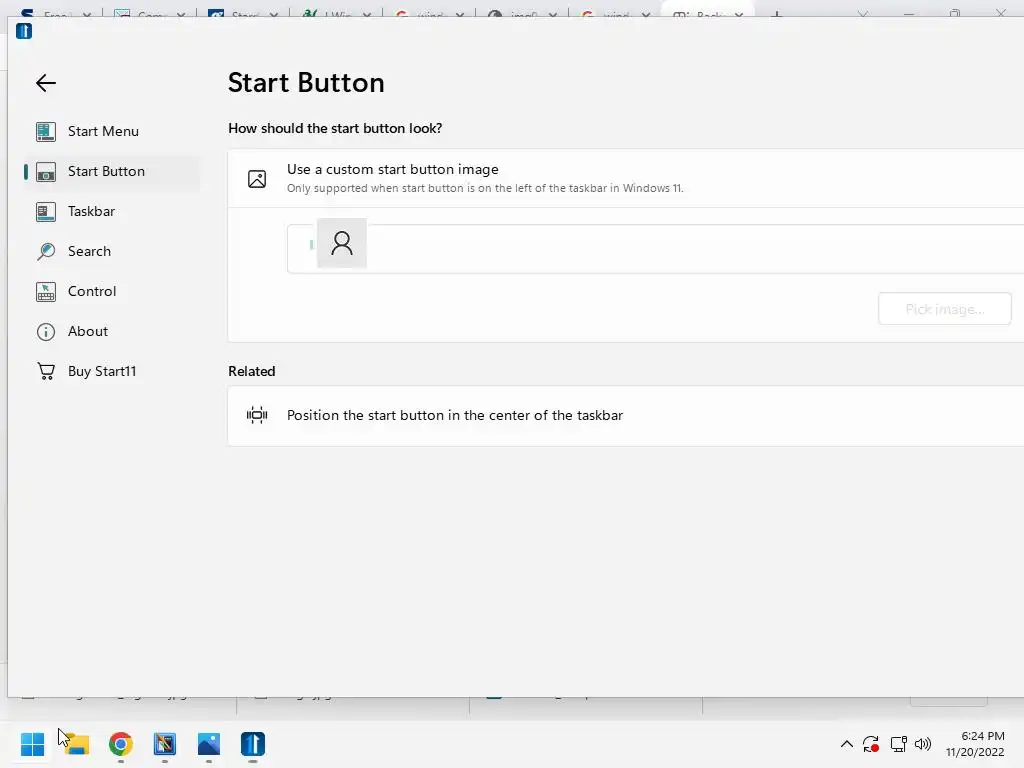
Task: Click the Start Button sidebar icon
Action: click(x=46, y=172)
